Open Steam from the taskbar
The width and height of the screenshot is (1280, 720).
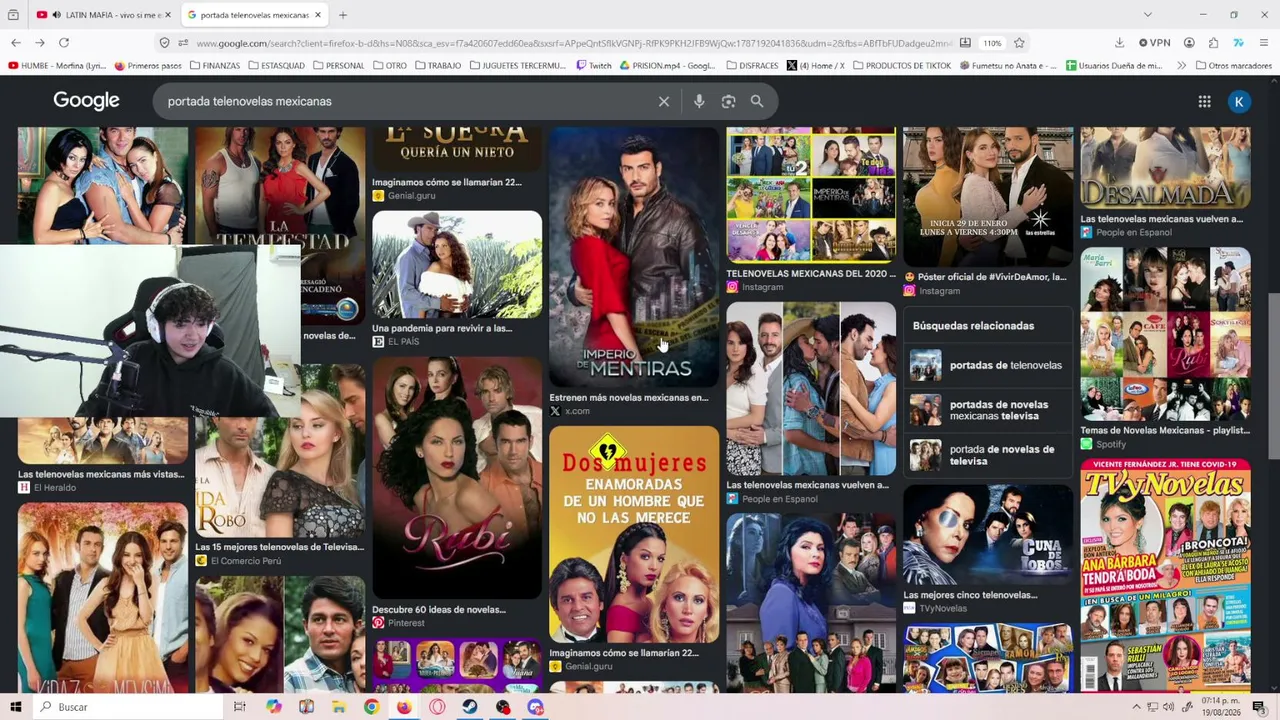[469, 707]
